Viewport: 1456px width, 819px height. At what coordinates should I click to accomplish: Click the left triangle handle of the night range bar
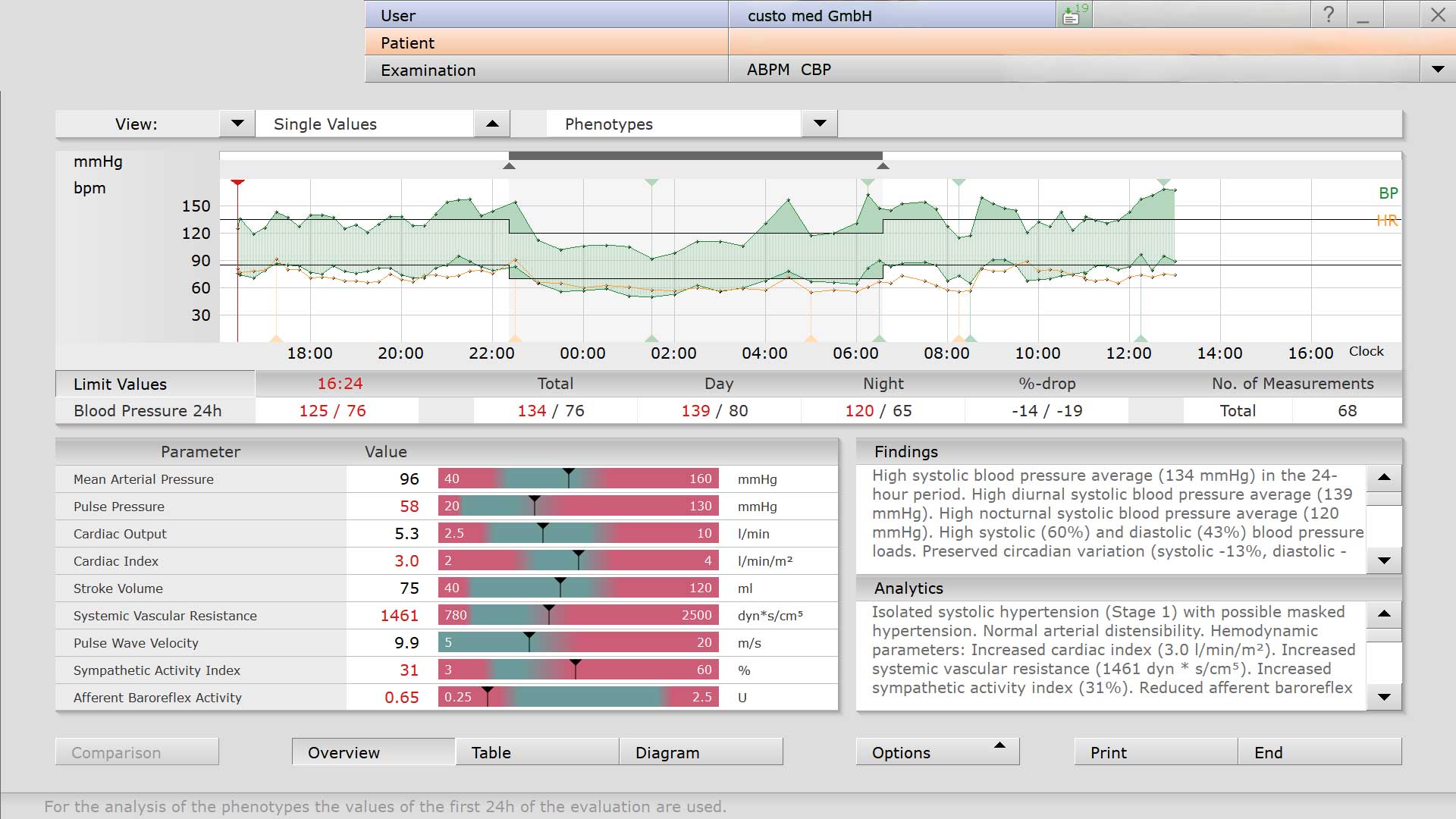tap(510, 165)
